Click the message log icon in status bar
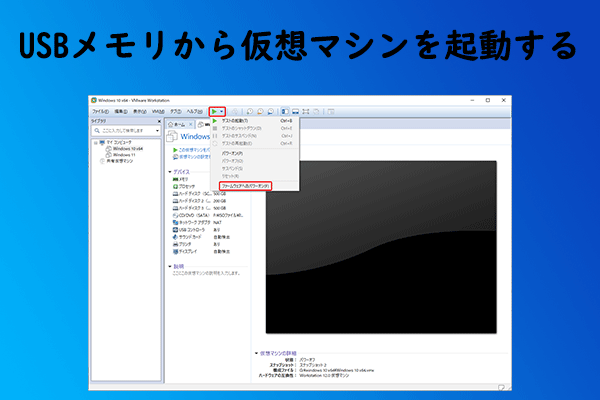The image size is (600, 400). pos(501,387)
